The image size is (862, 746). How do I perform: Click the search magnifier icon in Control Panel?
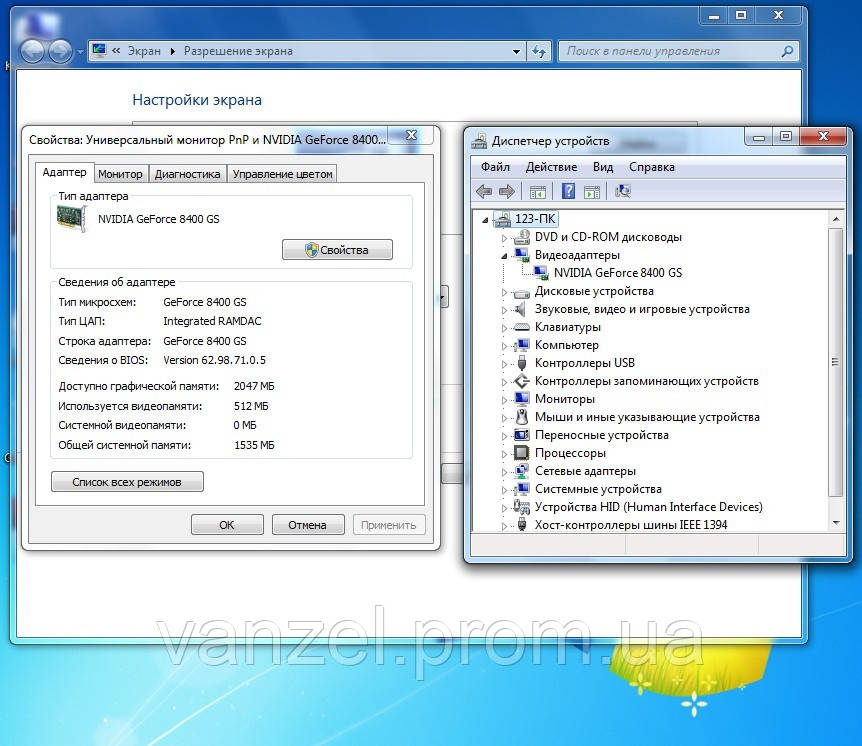(787, 51)
